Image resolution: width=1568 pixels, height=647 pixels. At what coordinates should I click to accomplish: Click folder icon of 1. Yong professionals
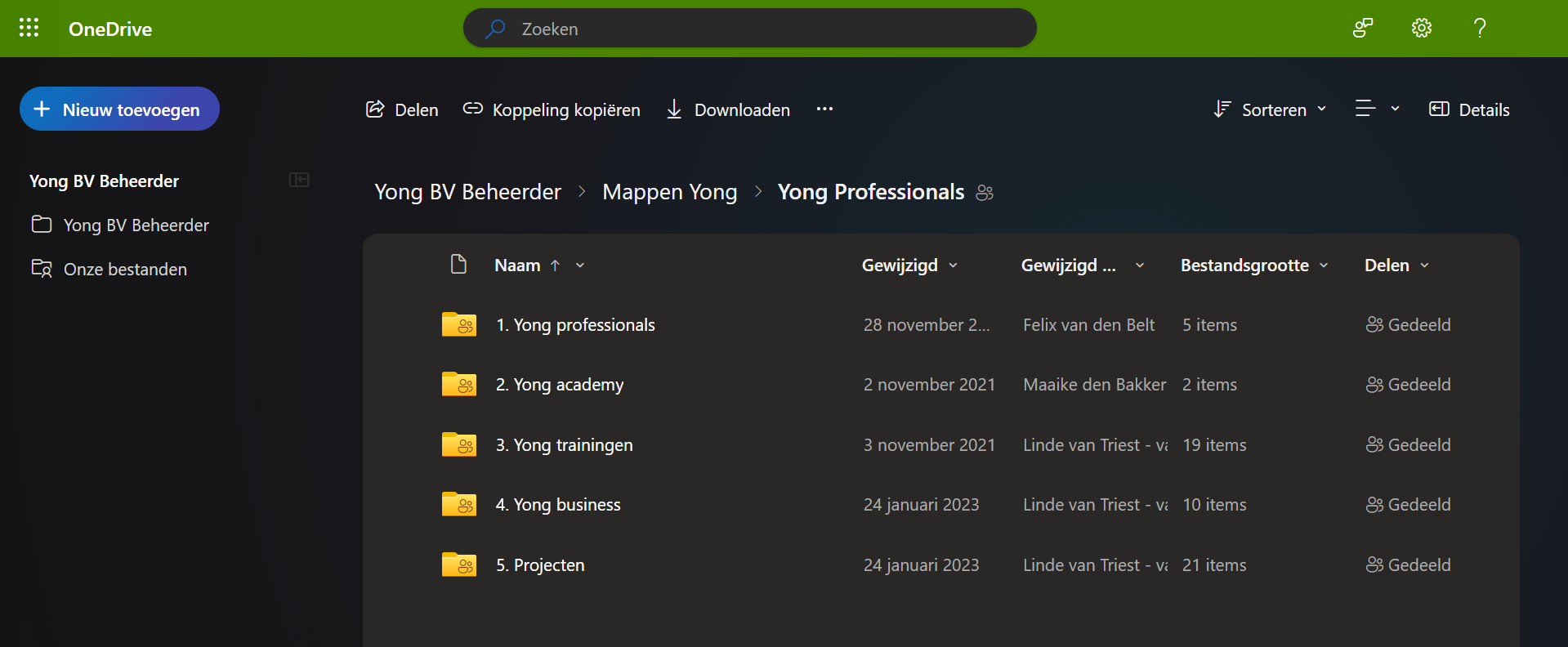(x=459, y=324)
